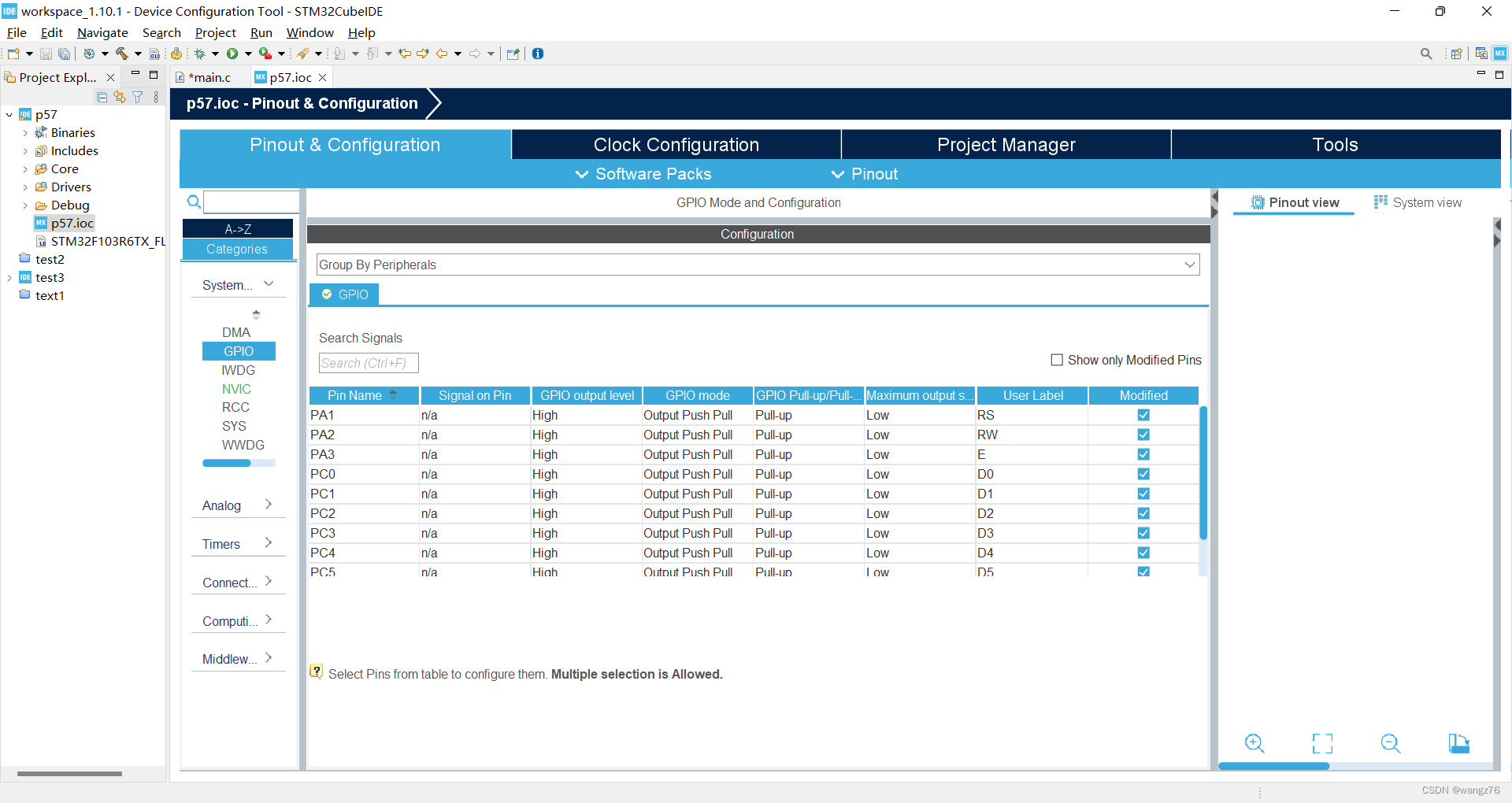Open the Window menu
Viewport: 1512px width, 803px height.
point(309,32)
